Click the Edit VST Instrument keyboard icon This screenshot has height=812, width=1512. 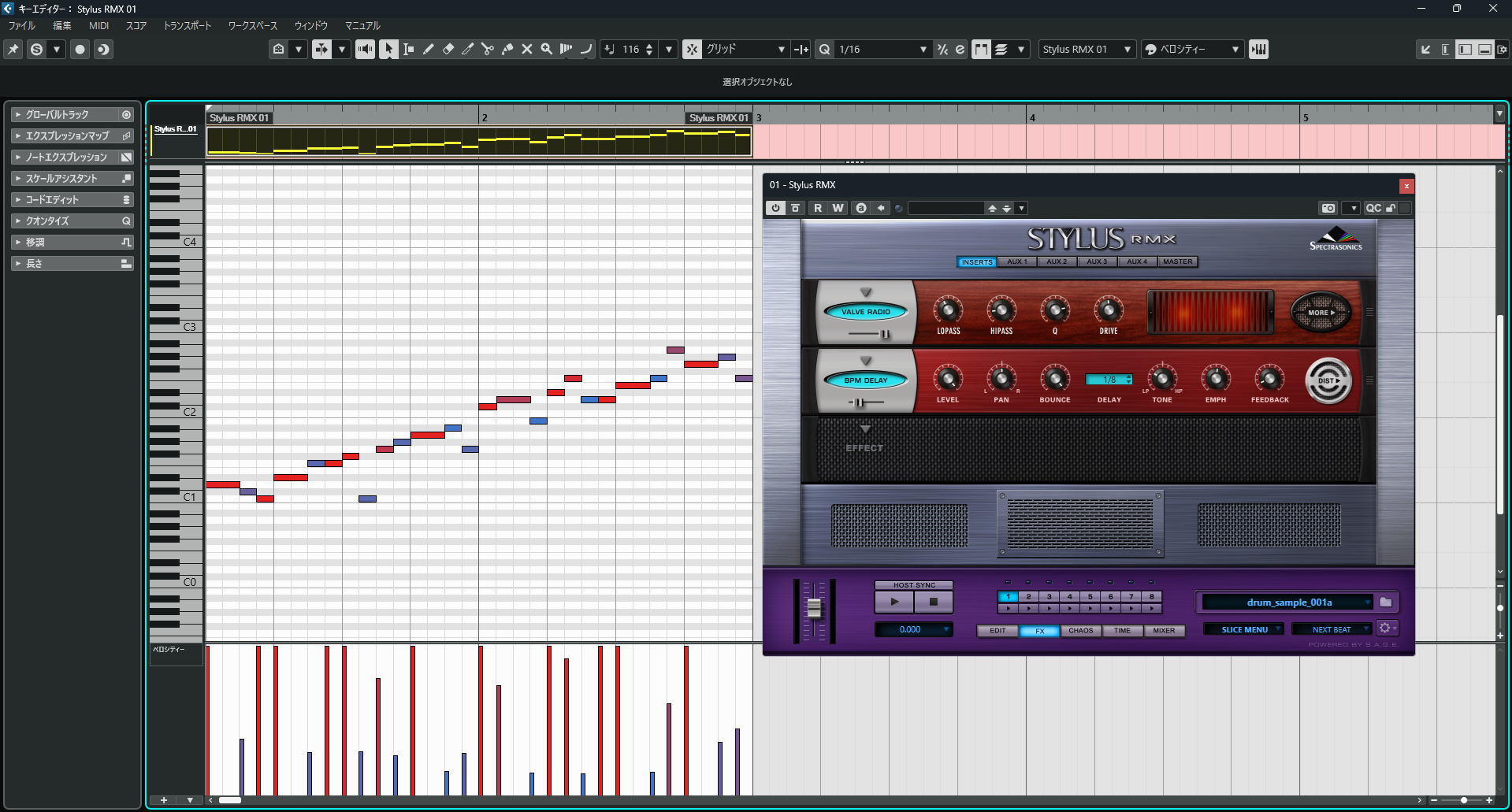click(x=1258, y=49)
